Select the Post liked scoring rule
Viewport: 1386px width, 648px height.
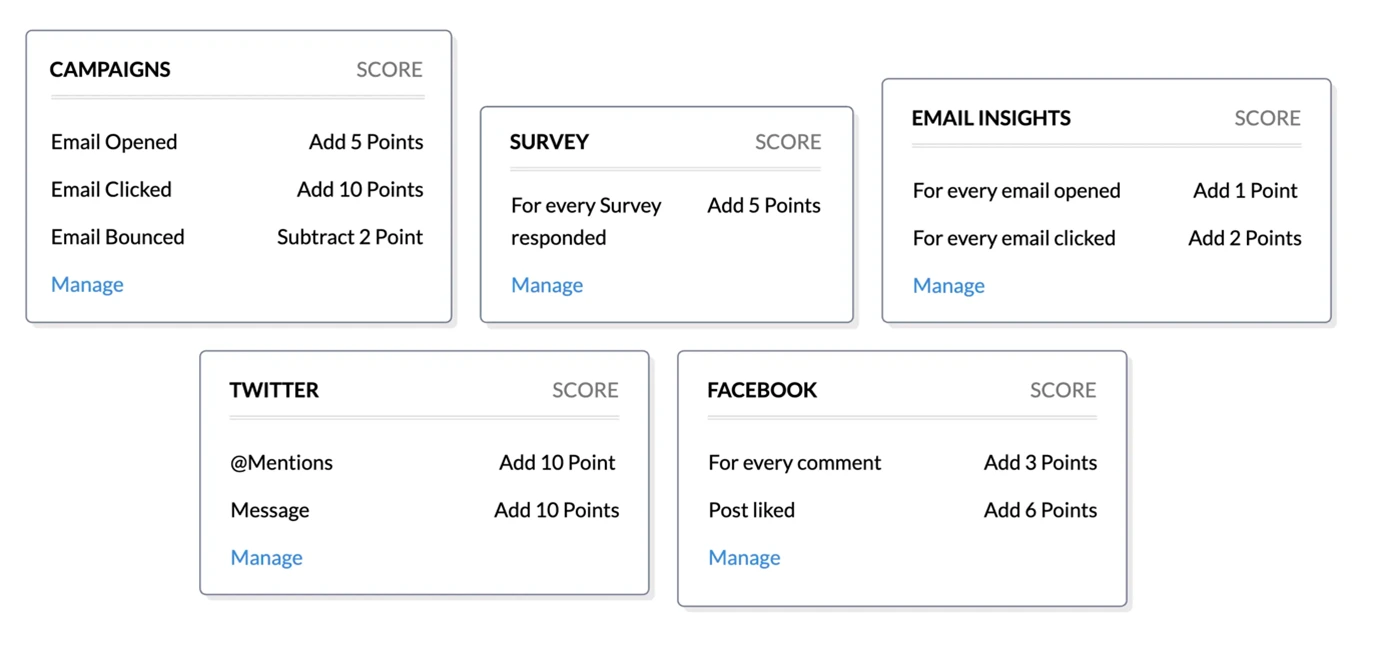[751, 510]
